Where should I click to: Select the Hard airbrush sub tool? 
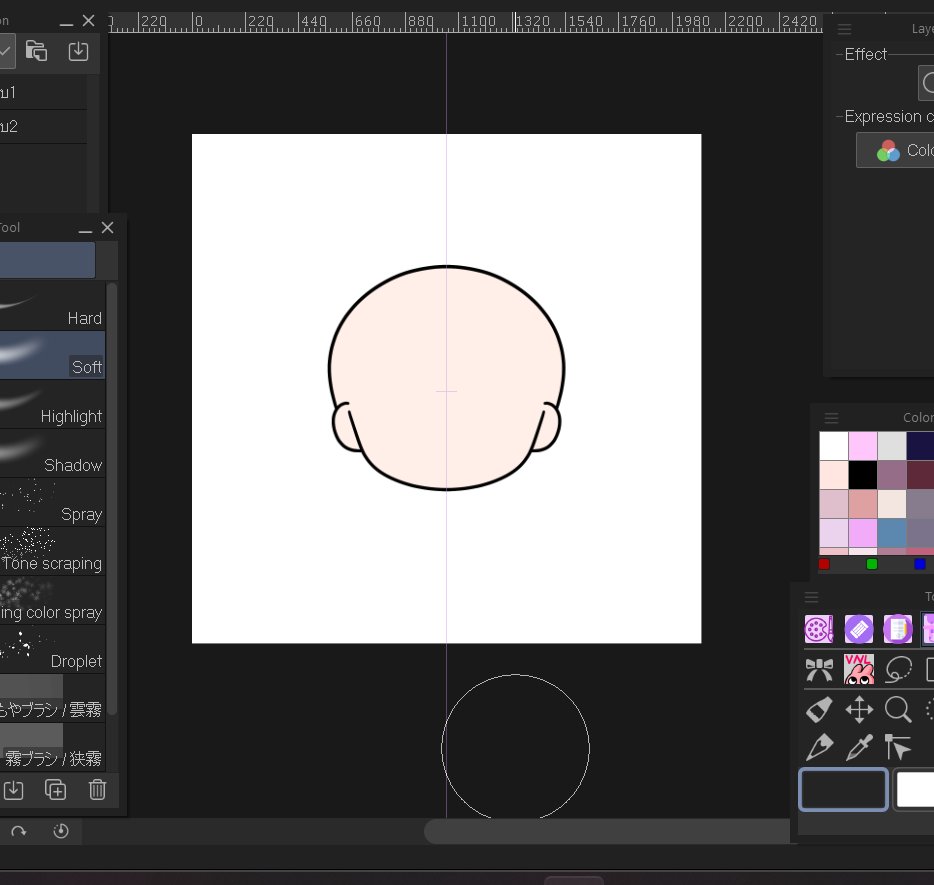tap(52, 306)
